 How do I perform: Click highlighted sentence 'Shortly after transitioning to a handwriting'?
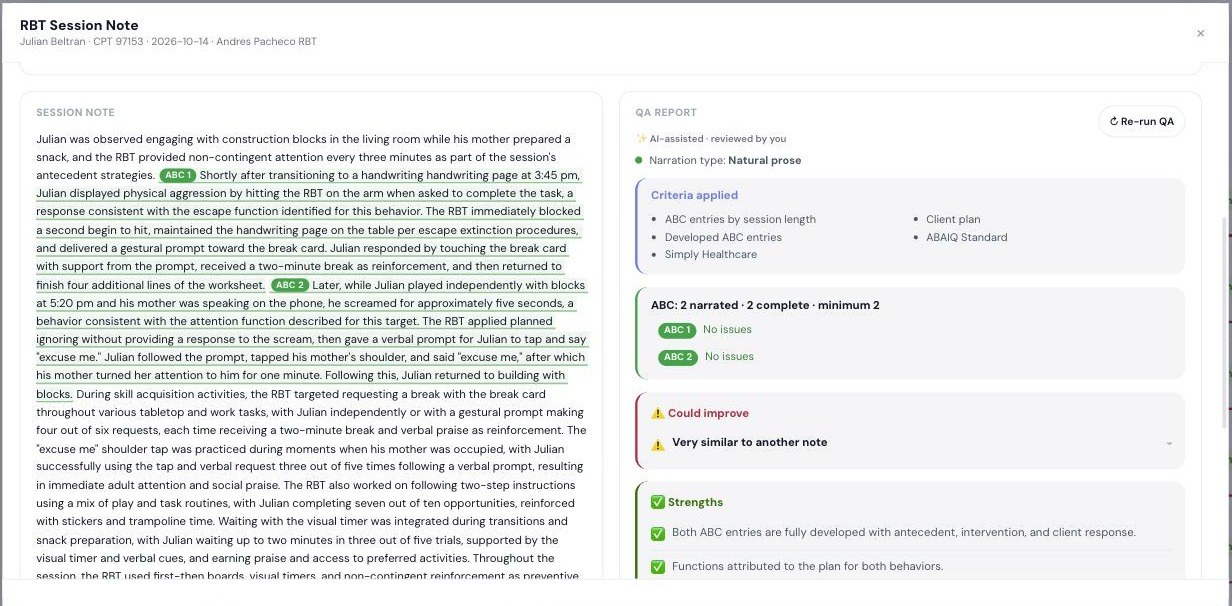(389, 175)
